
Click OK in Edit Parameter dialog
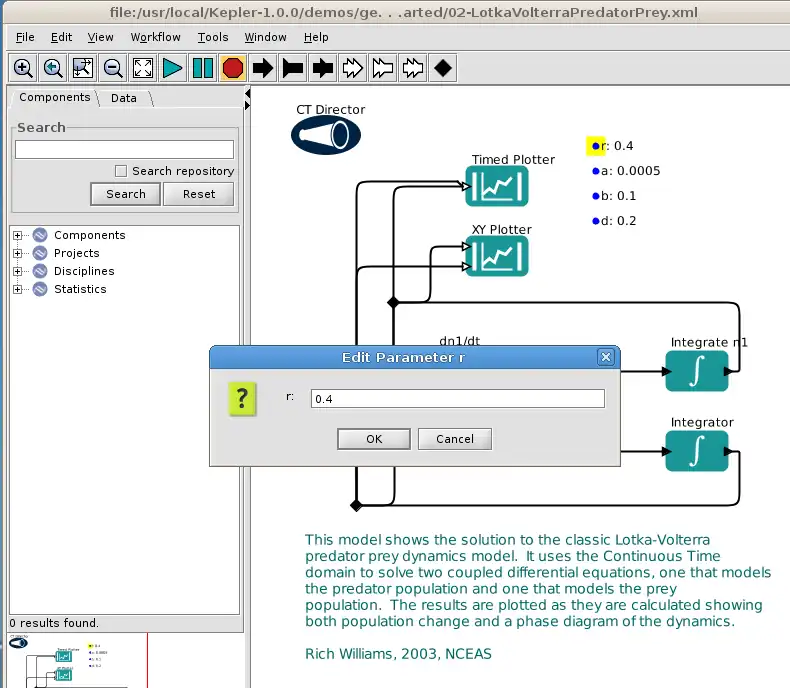tap(373, 439)
